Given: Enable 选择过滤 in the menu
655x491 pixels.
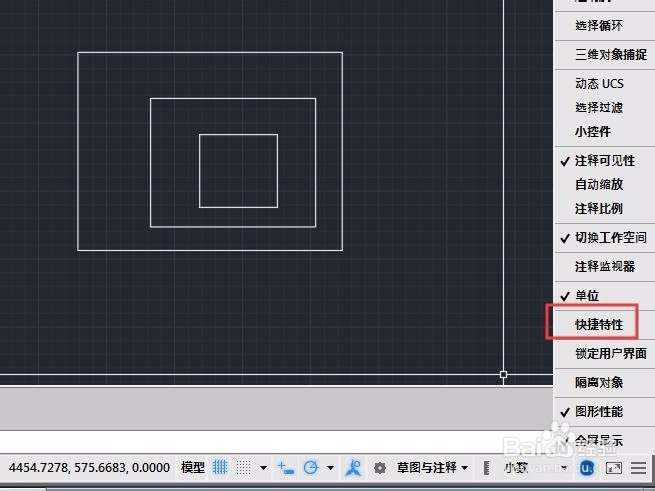Looking at the screenshot, I should (x=604, y=107).
